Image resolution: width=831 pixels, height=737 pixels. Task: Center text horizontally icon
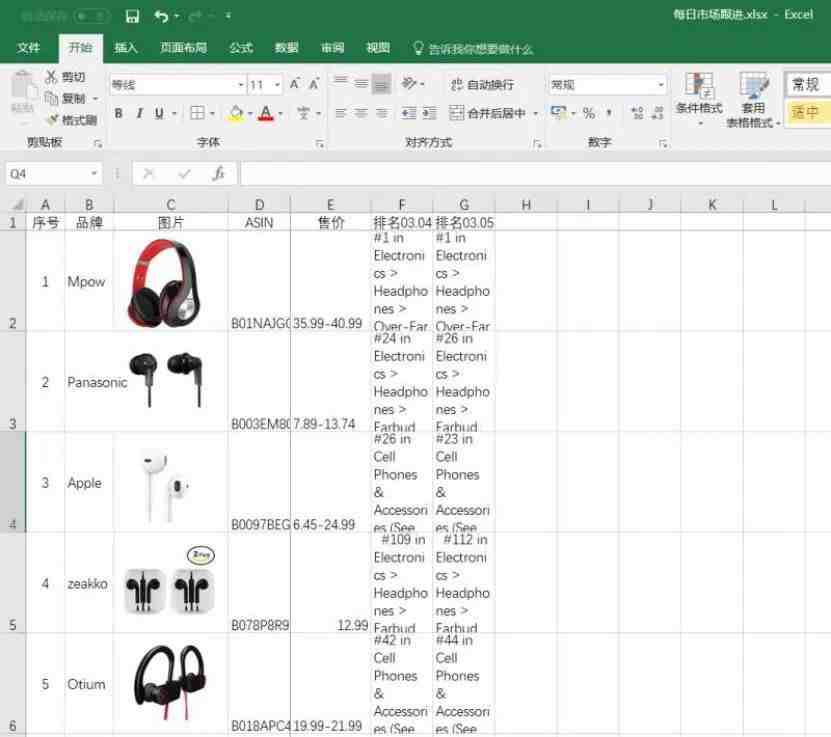point(361,113)
